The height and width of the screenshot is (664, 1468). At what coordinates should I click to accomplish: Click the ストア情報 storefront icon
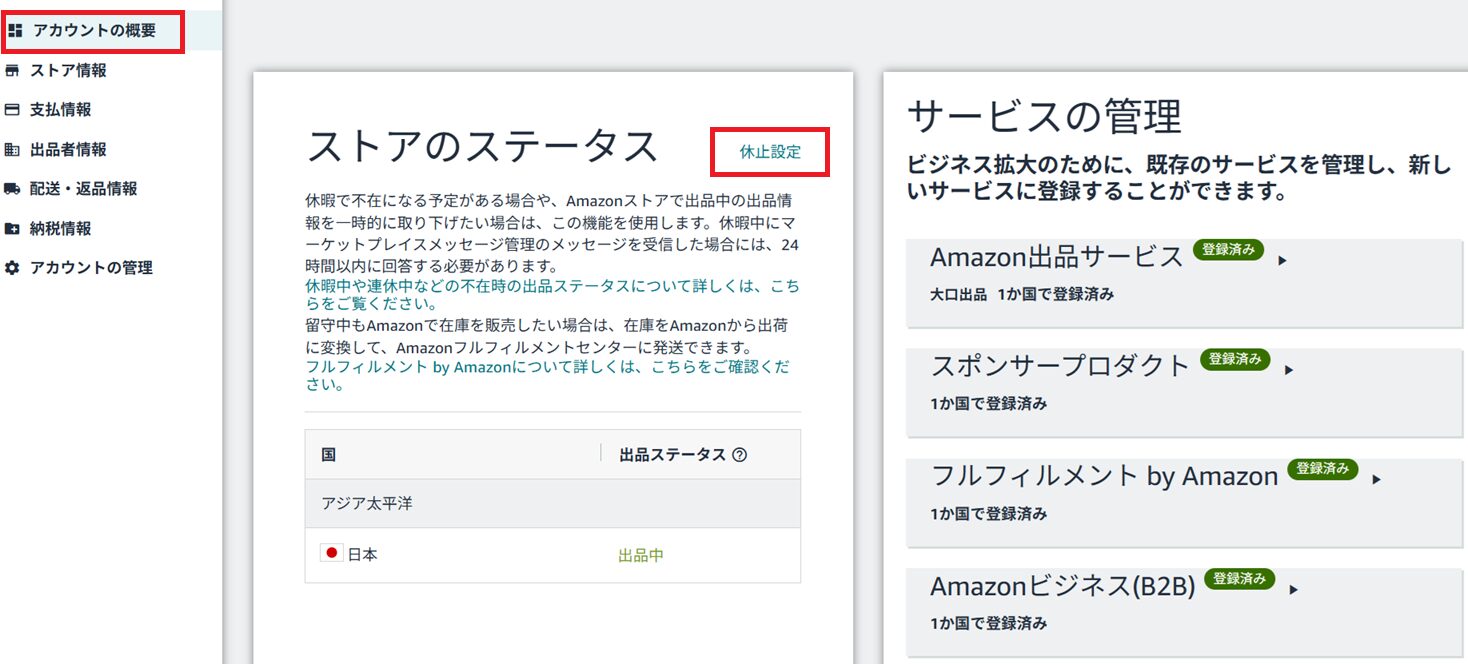pyautogui.click(x=12, y=71)
